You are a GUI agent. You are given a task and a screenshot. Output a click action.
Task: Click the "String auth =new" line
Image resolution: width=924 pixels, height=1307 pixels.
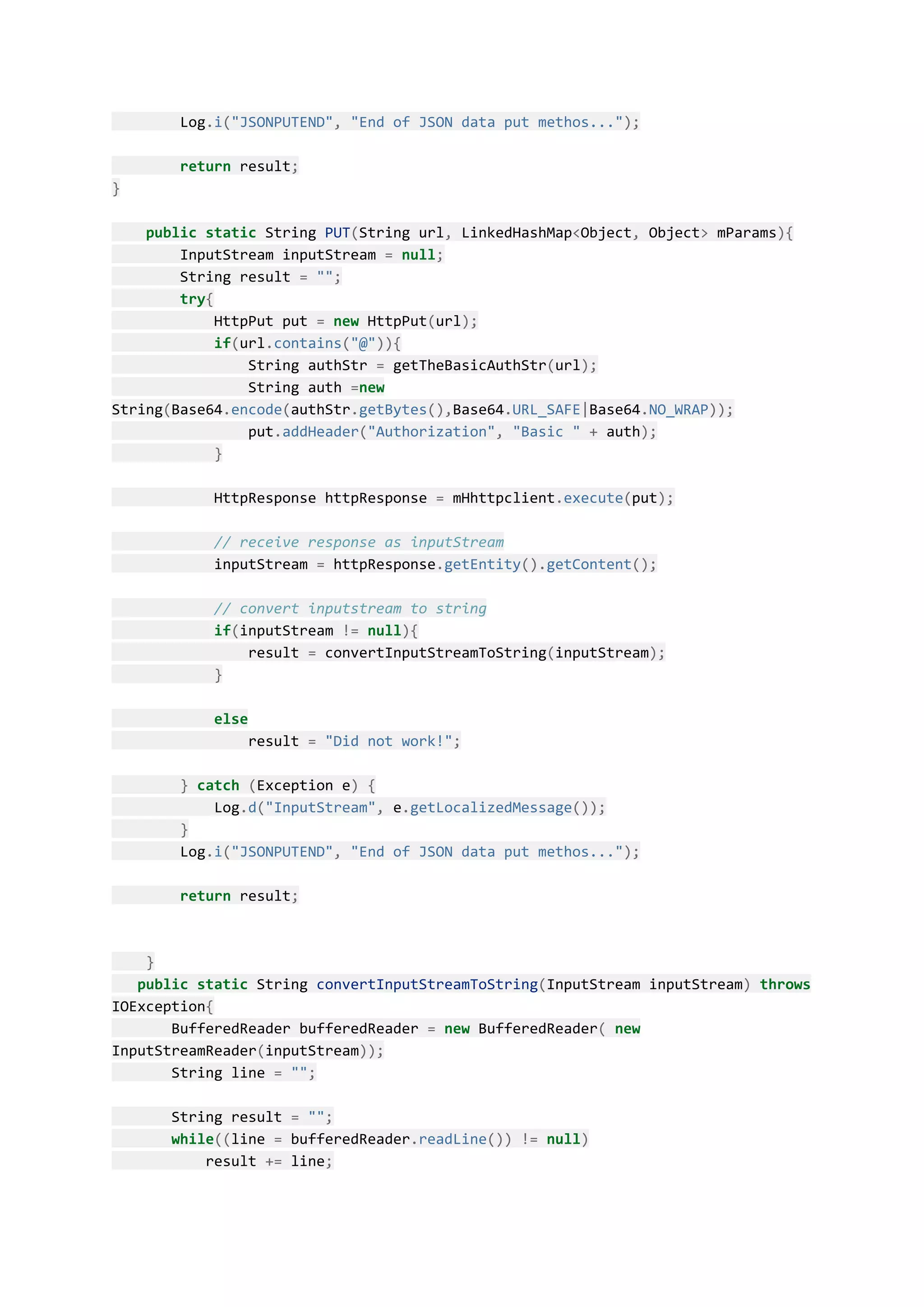coord(316,388)
